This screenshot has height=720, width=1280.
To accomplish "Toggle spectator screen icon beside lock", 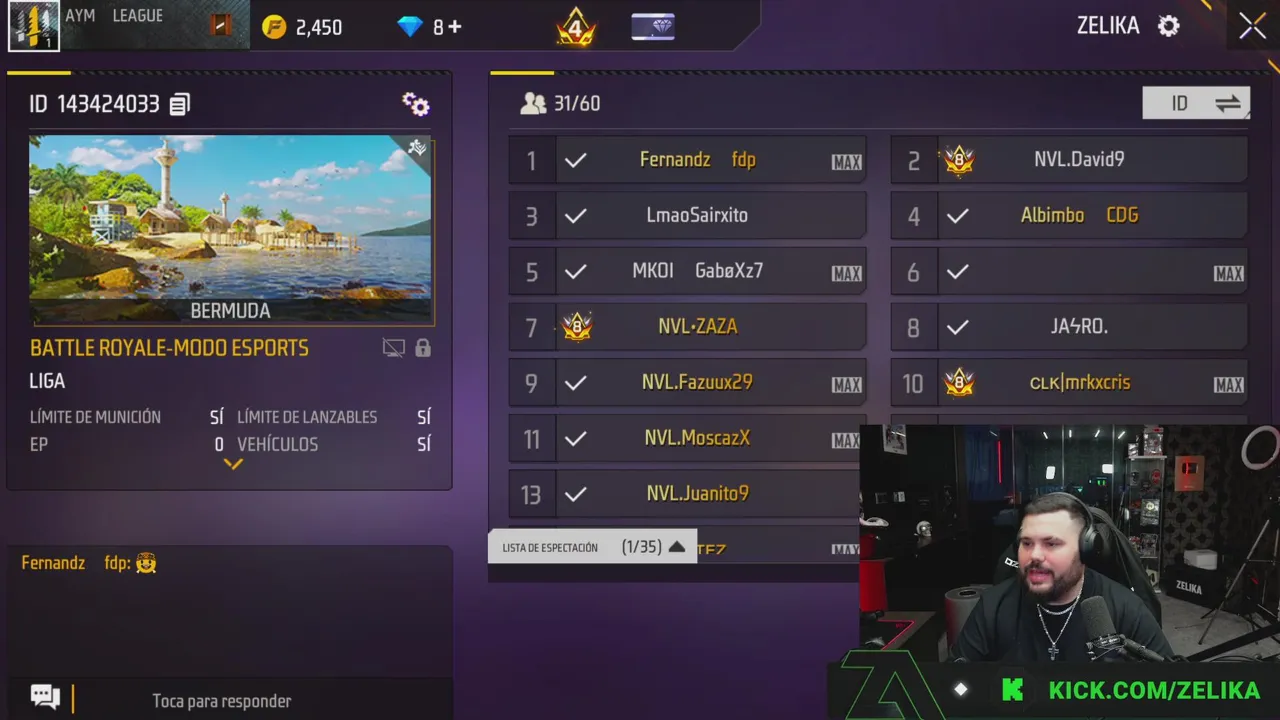I will (394, 348).
